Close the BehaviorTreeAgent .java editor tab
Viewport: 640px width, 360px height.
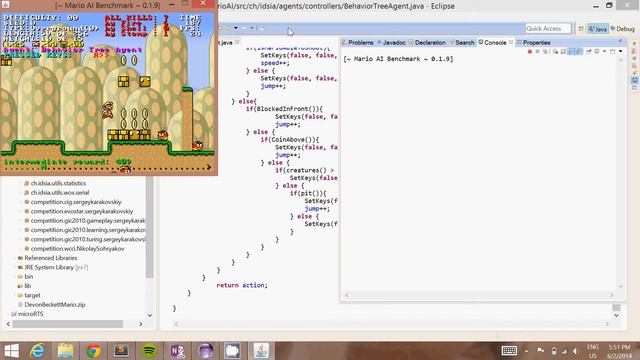click(x=237, y=42)
